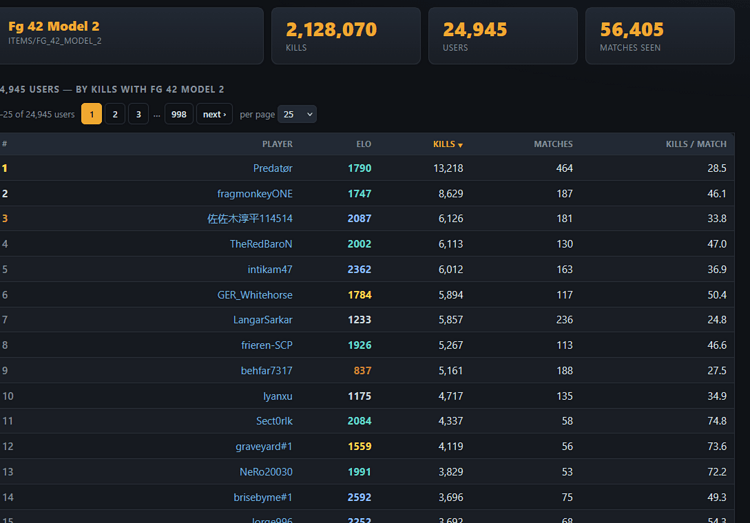Select current page 1 button
Image resolution: width=750 pixels, height=523 pixels.
tap(91, 114)
